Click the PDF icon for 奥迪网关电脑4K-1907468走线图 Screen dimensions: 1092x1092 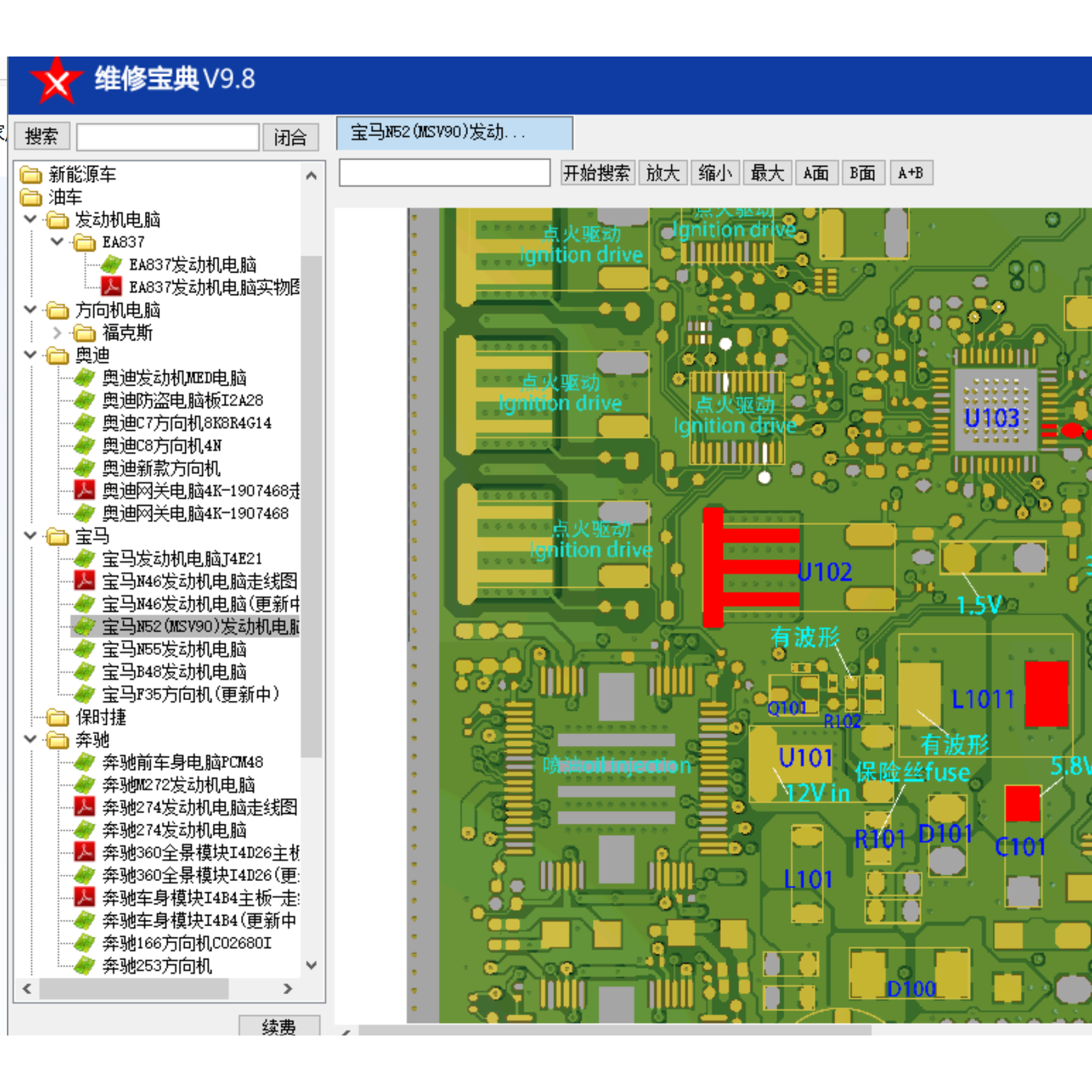coord(84,490)
